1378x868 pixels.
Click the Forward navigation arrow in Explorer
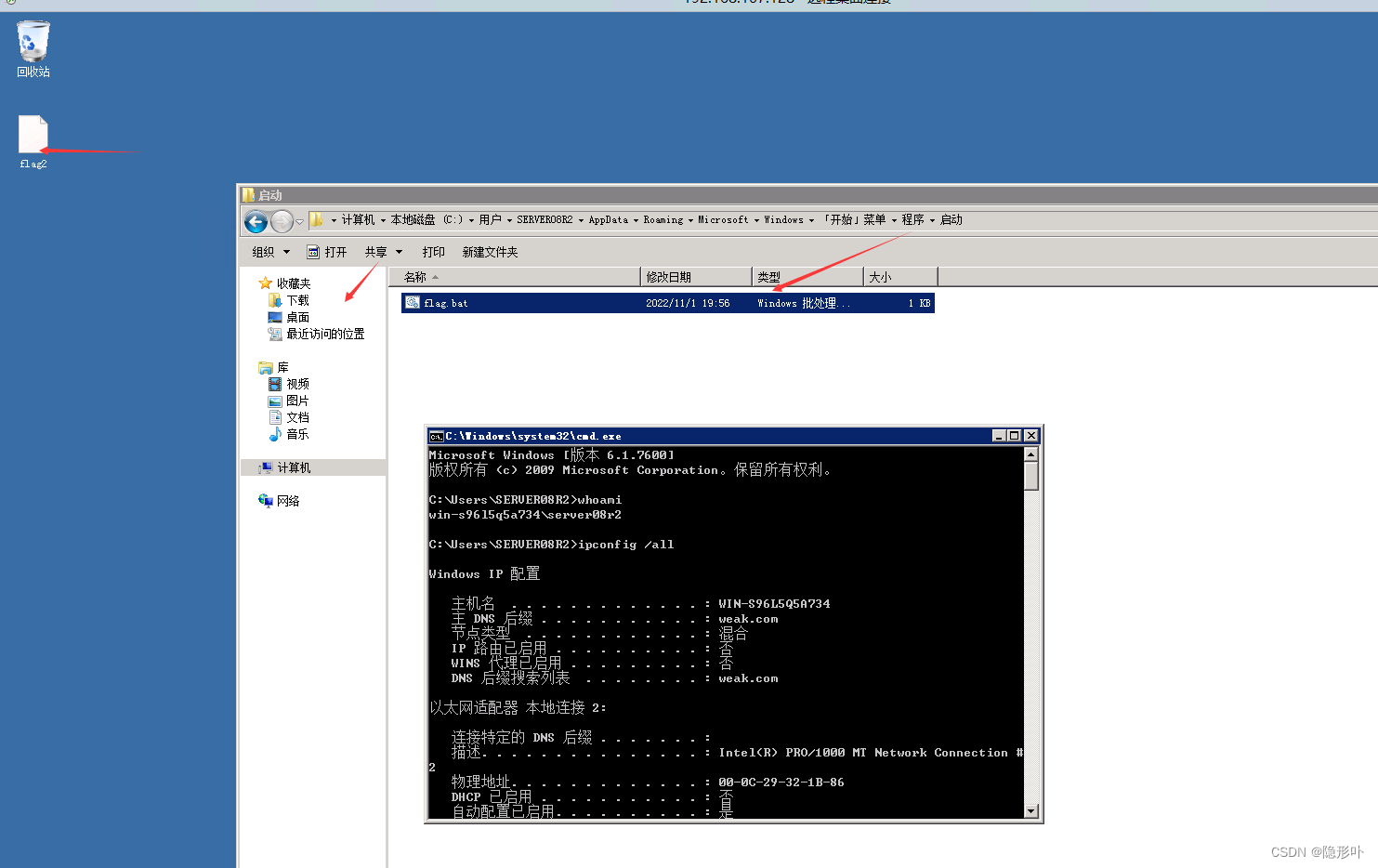click(282, 221)
